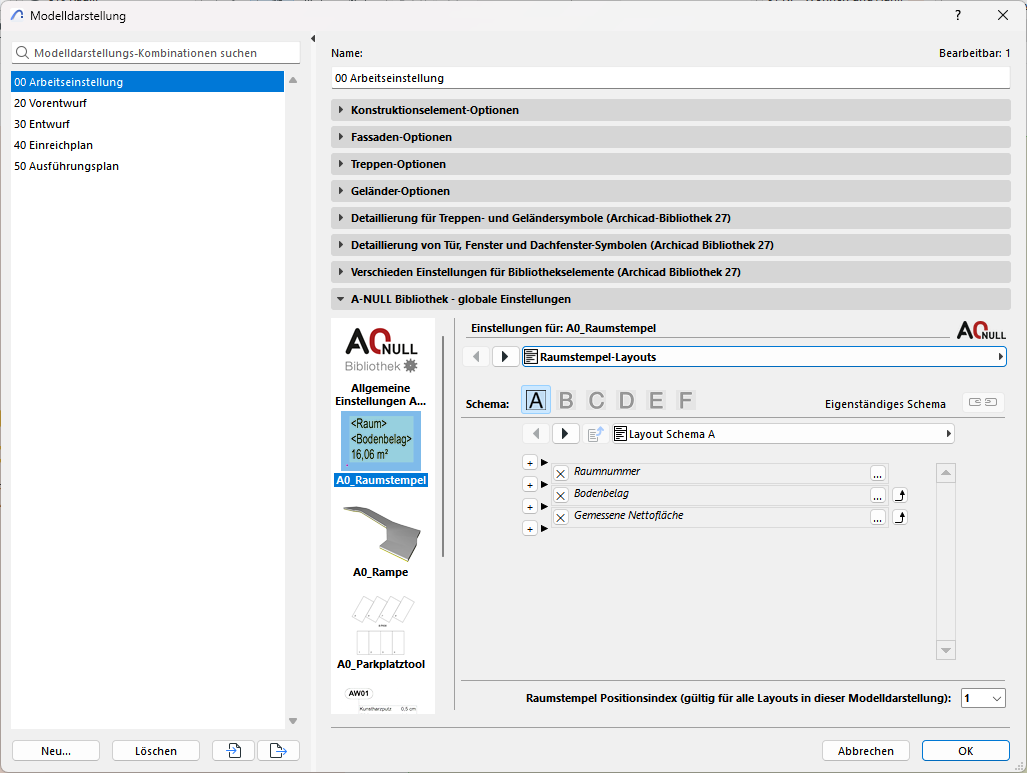Select schema E icon
Image resolution: width=1027 pixels, height=773 pixels.
pos(656,400)
